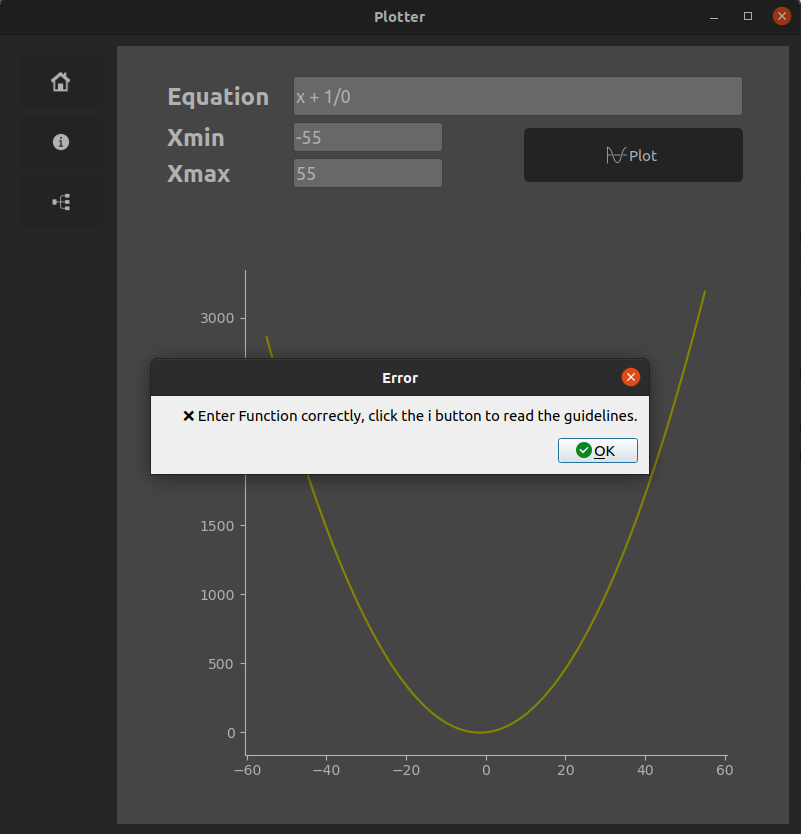Select the Equation input field
This screenshot has height=834, width=801.
coord(516,95)
